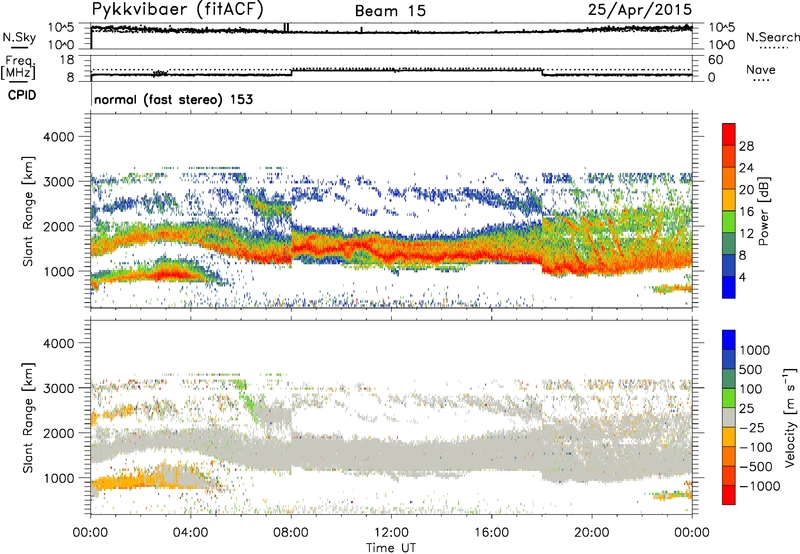Select the "N.Sky" legend label
The image size is (800, 554).
click(19, 37)
